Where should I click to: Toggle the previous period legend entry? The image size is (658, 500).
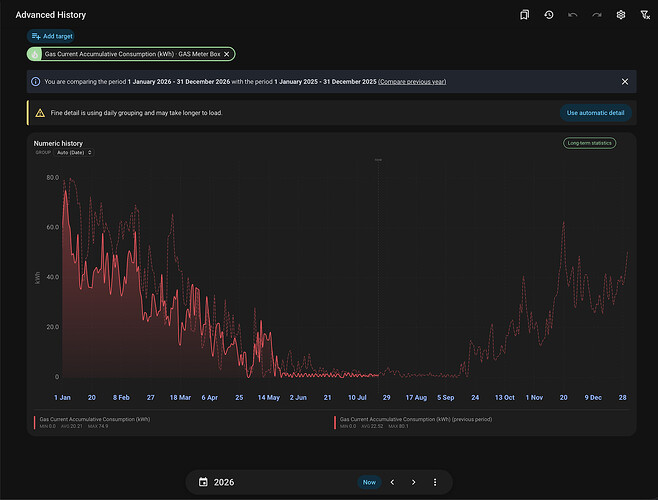point(413,422)
